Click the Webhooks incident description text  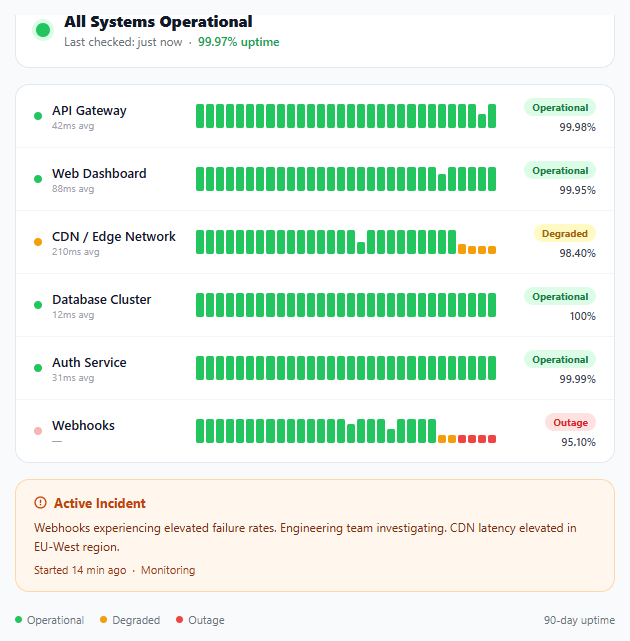(305, 537)
